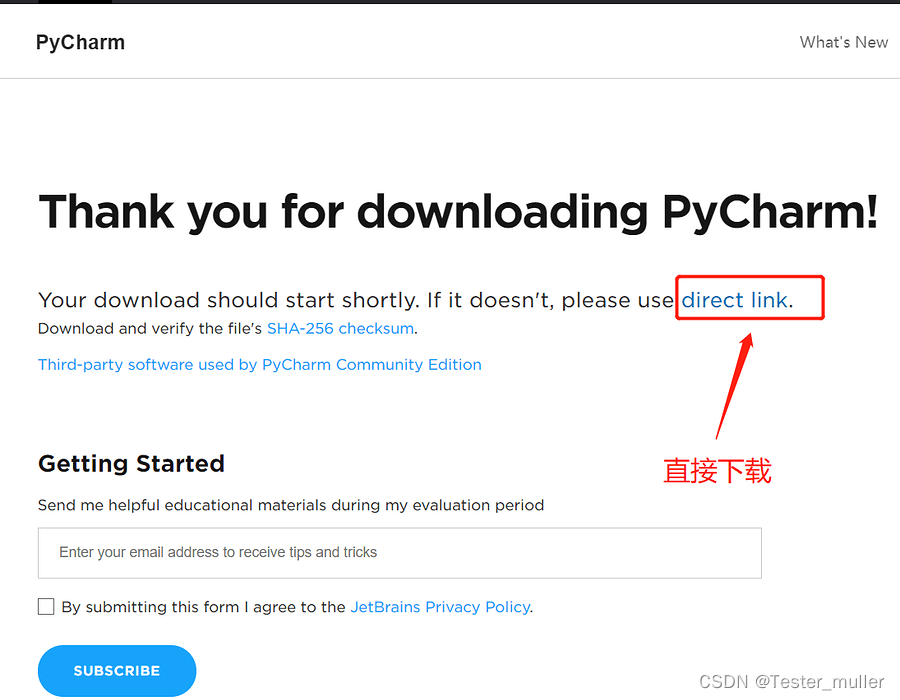
Task: Open the SHA-256 checksum link
Action: coord(340,328)
